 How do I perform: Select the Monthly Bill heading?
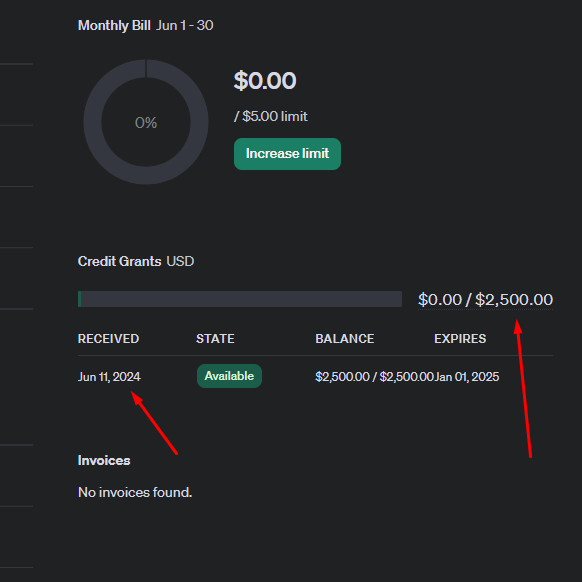(114, 26)
